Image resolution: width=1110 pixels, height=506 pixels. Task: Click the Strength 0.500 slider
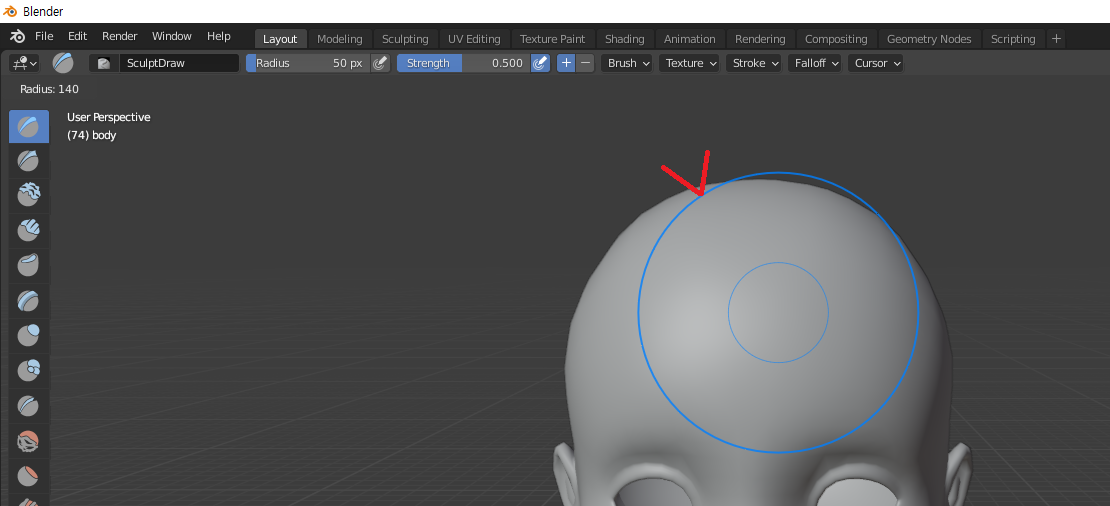pyautogui.click(x=464, y=64)
